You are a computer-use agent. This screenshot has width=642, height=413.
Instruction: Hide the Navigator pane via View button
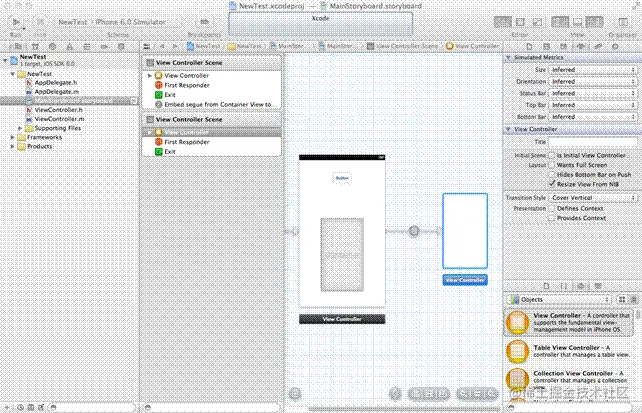tap(560, 22)
